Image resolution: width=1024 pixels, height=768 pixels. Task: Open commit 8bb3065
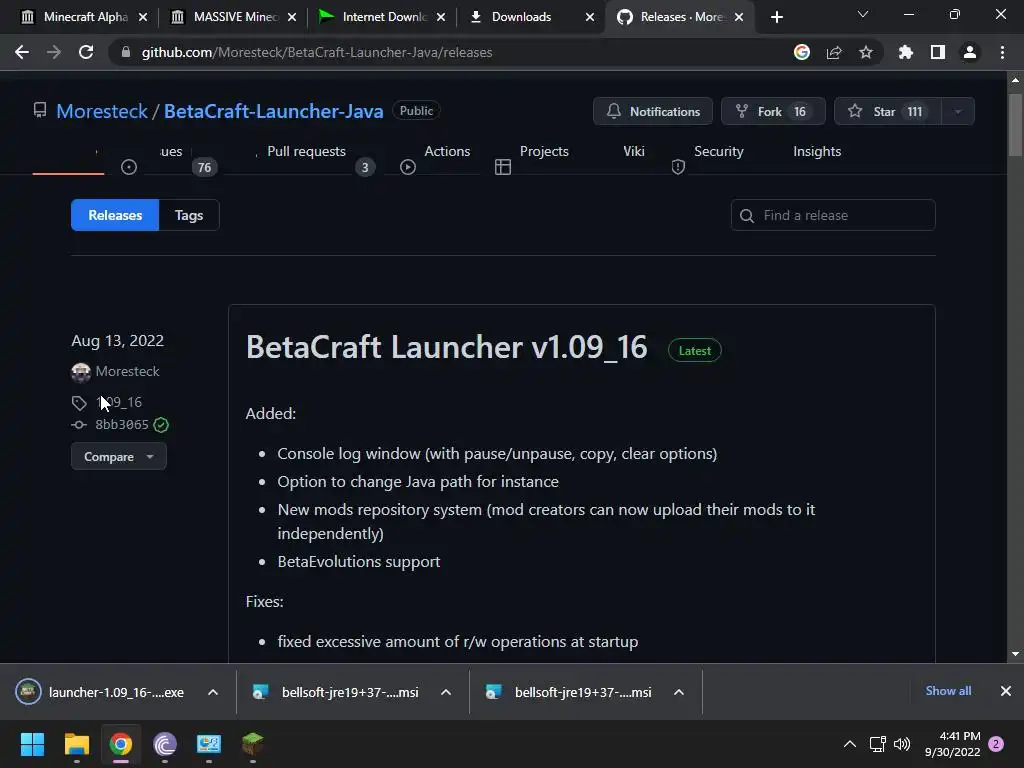(121, 424)
